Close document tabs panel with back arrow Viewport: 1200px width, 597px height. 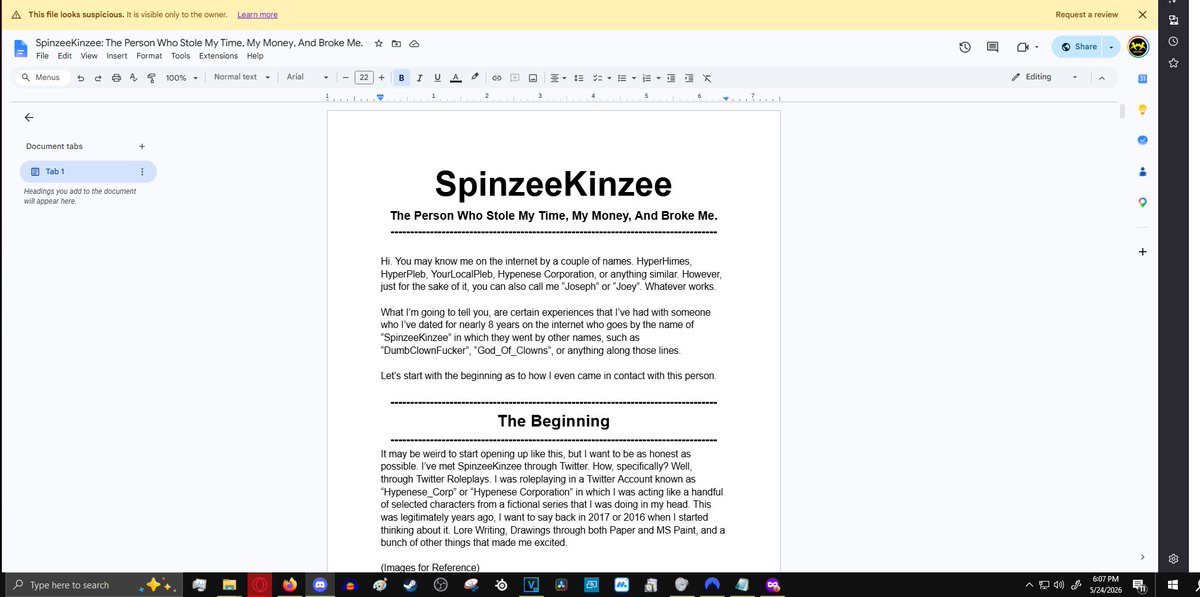29,117
